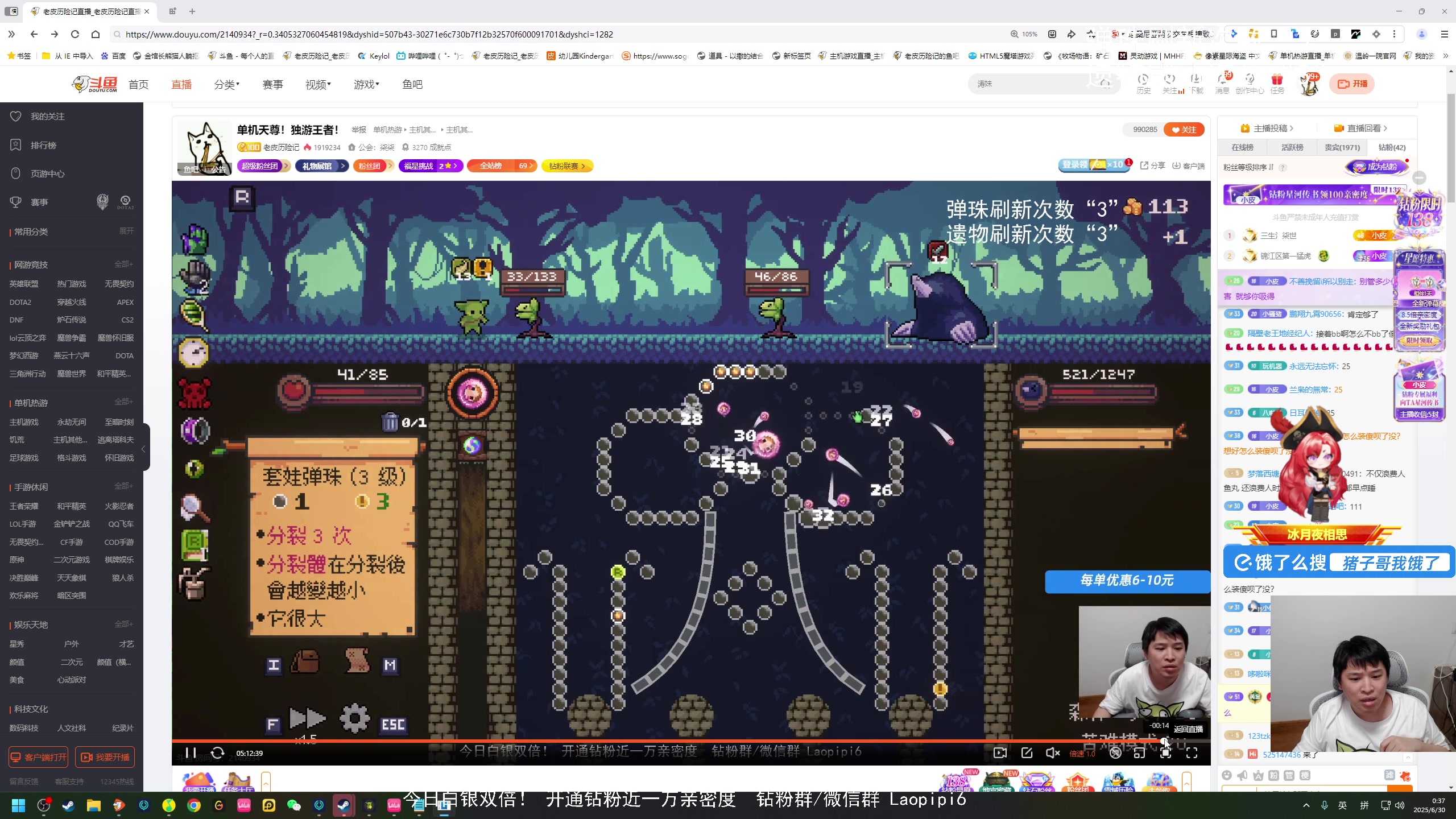The width and height of the screenshot is (1456, 819).
Task: Open 关注 follow list icon in header
Action: coord(1170,84)
